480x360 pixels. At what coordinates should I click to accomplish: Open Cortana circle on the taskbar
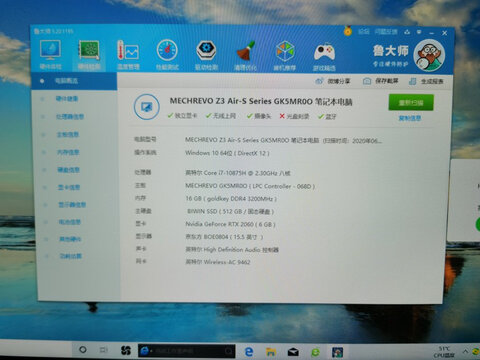[83, 350]
